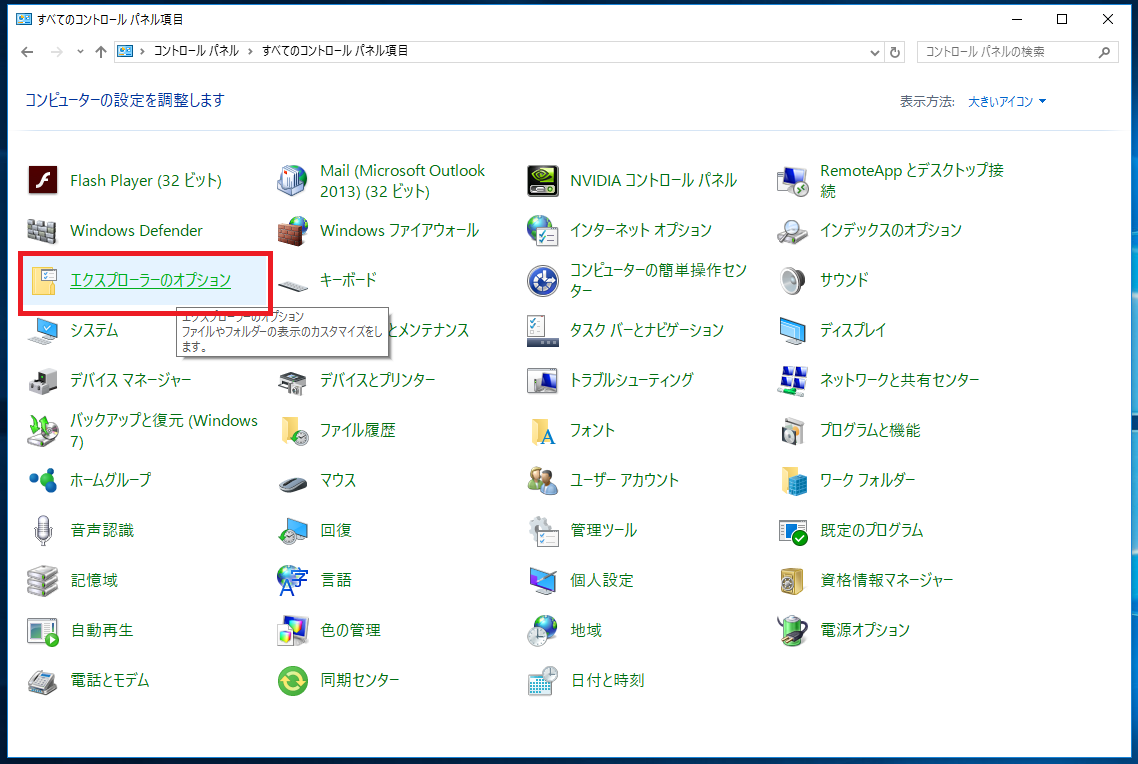Open the タスク バーとナビゲーション icon

[543, 331]
